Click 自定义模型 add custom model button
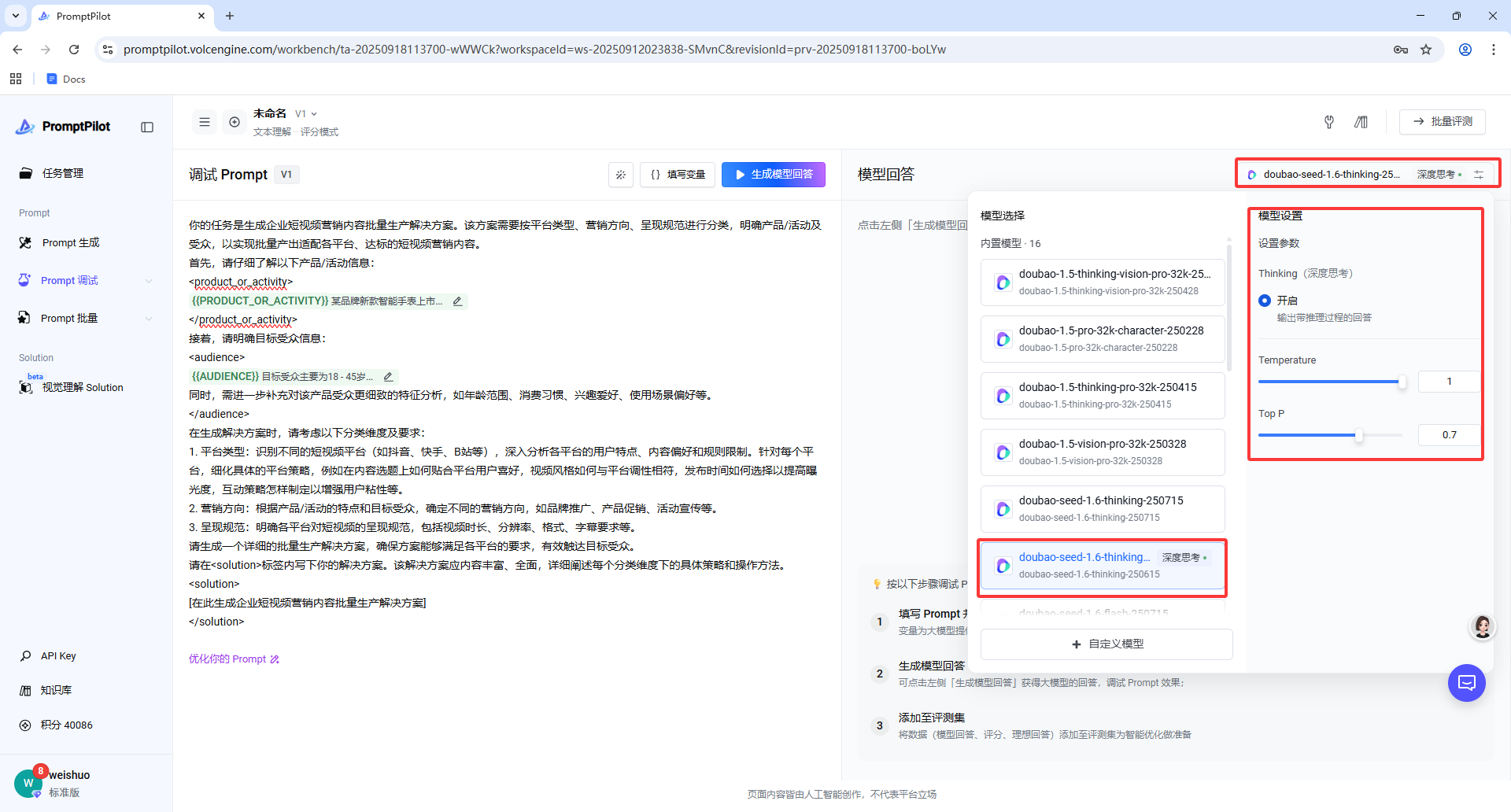 pos(1106,644)
